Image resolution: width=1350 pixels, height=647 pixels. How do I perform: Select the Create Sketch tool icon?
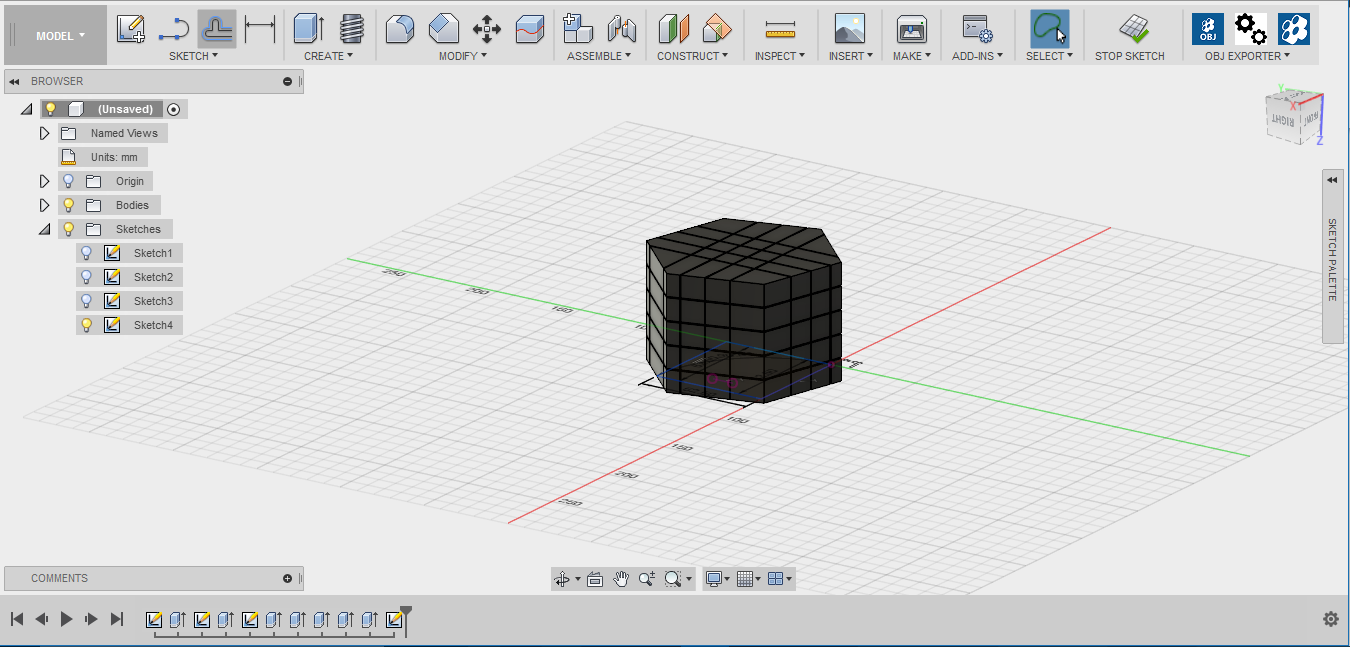(x=131, y=29)
